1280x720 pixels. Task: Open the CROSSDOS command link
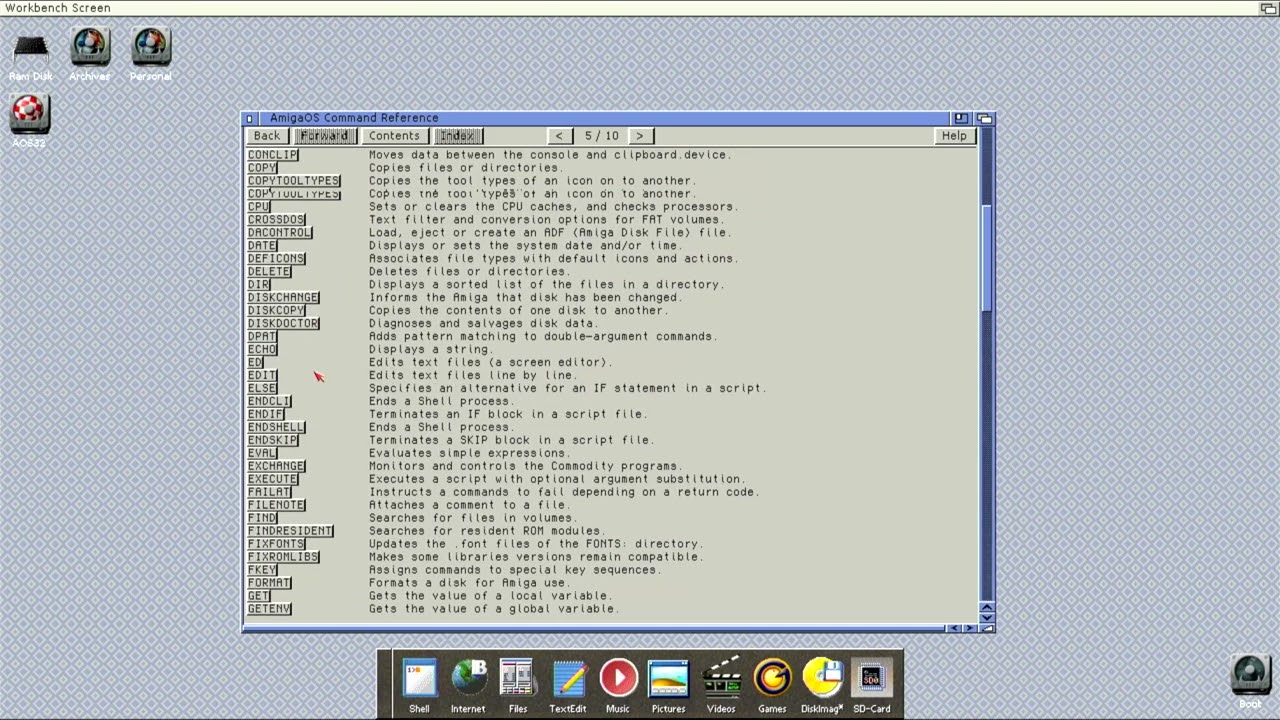click(x=276, y=220)
